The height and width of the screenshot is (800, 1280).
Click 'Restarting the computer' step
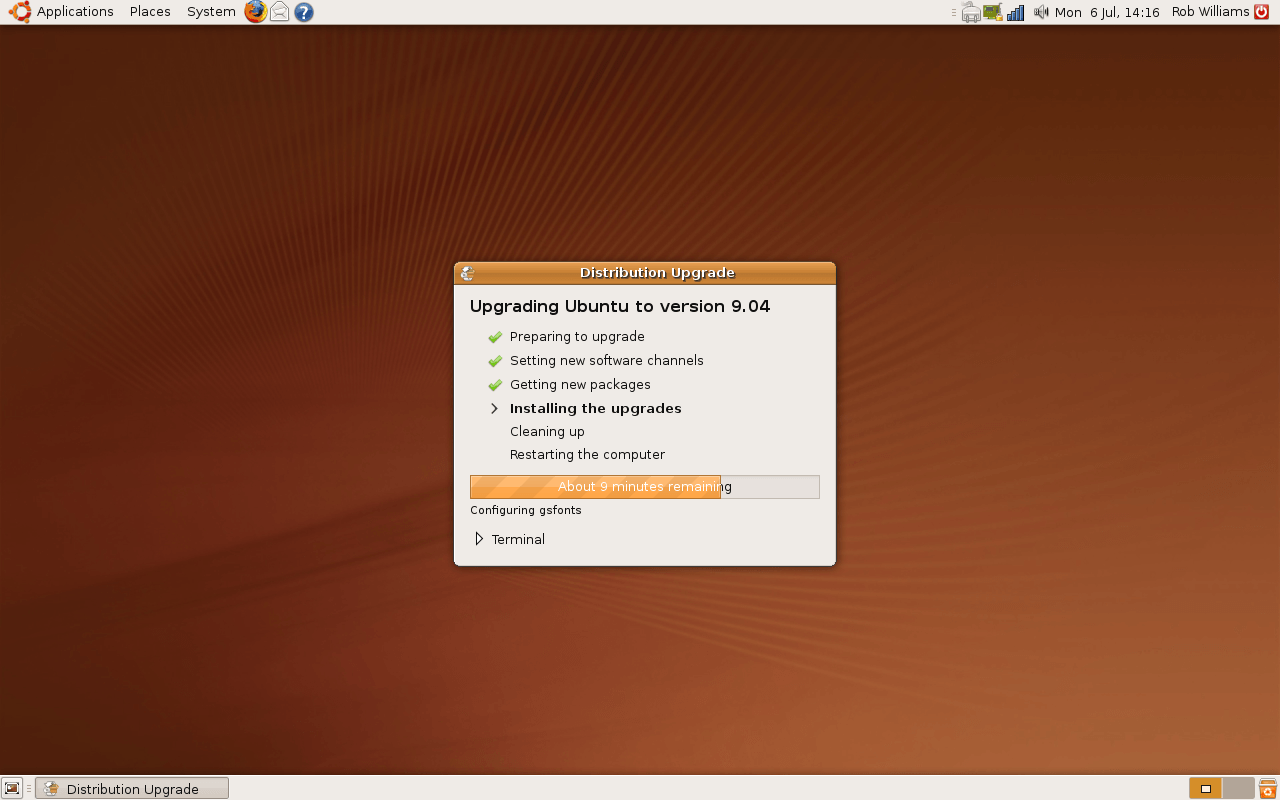click(x=587, y=455)
